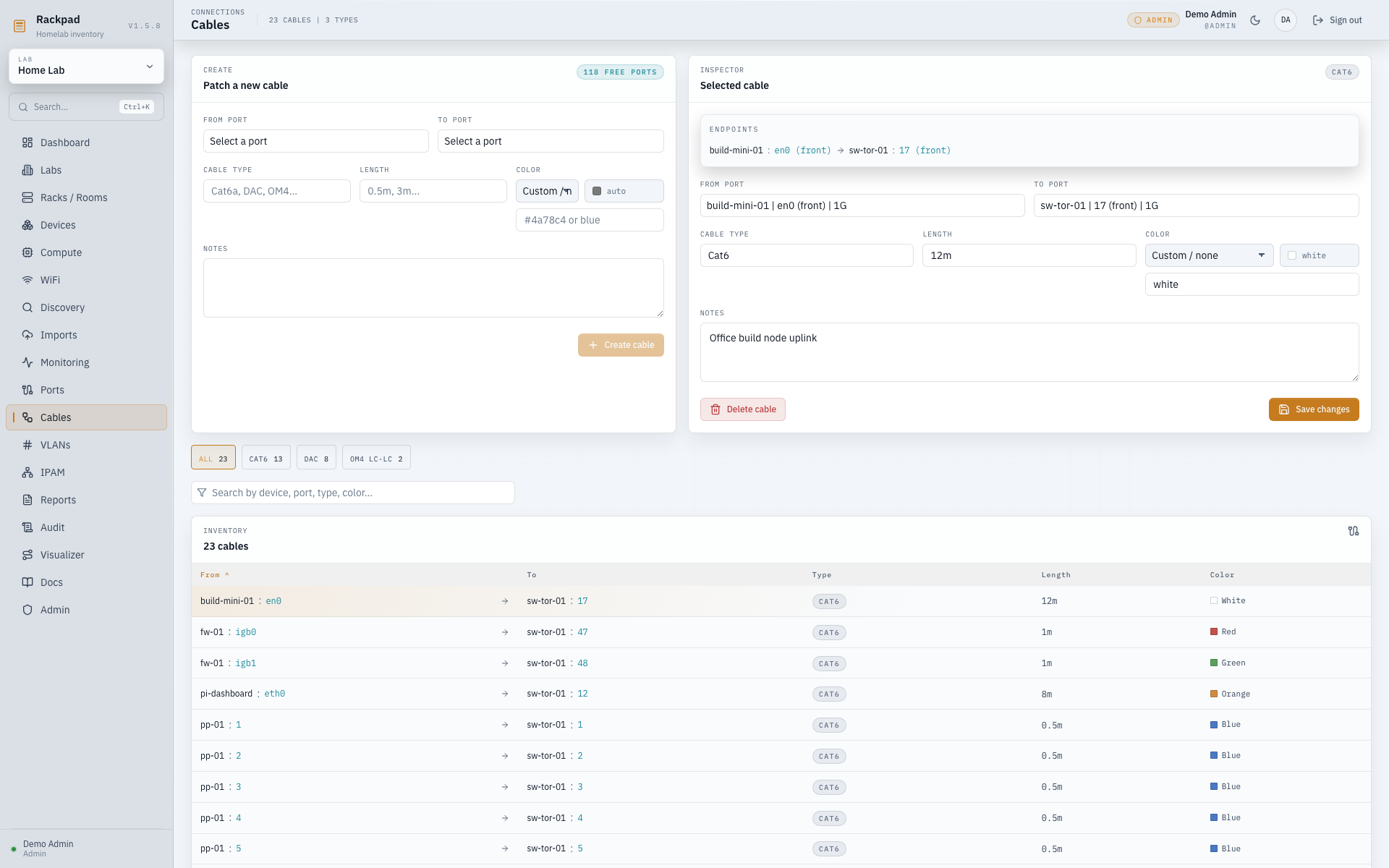Sign out of Rackpad
Image resolution: width=1389 pixels, height=868 pixels.
coord(1337,20)
